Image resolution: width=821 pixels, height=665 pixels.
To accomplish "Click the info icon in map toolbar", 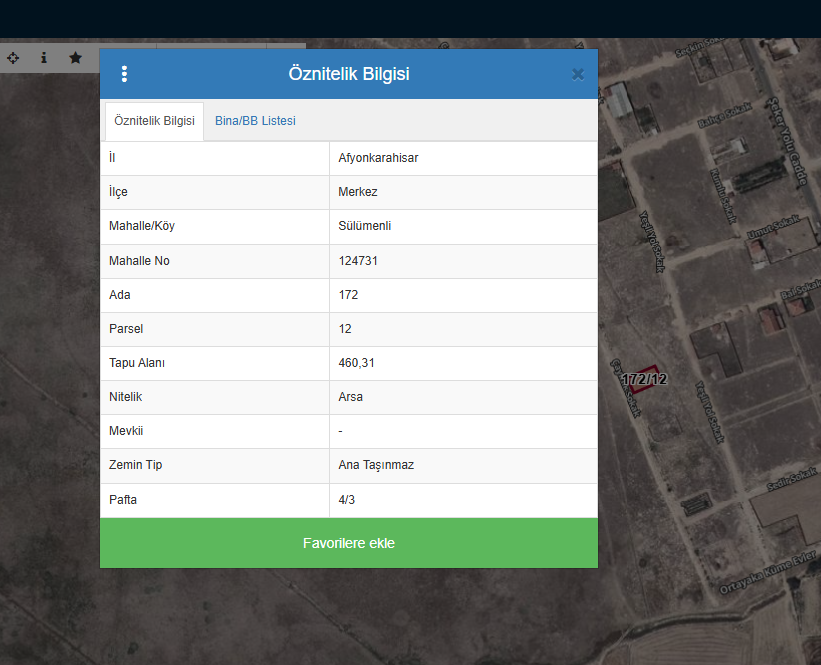I will pos(44,58).
